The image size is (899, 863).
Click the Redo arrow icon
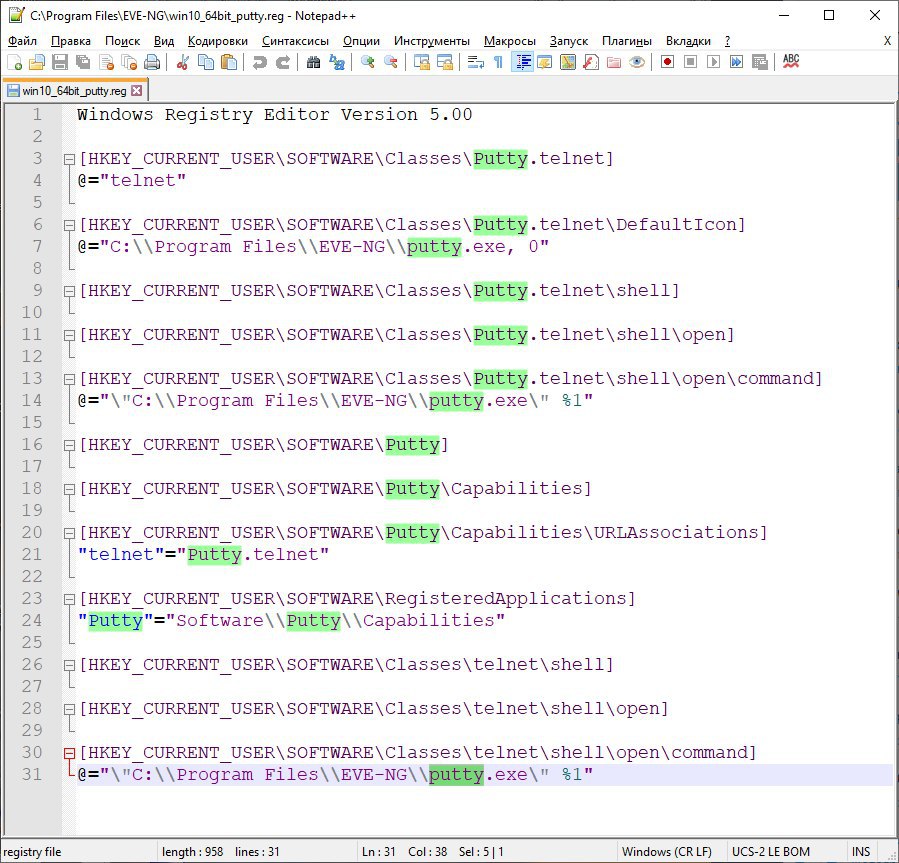point(283,62)
